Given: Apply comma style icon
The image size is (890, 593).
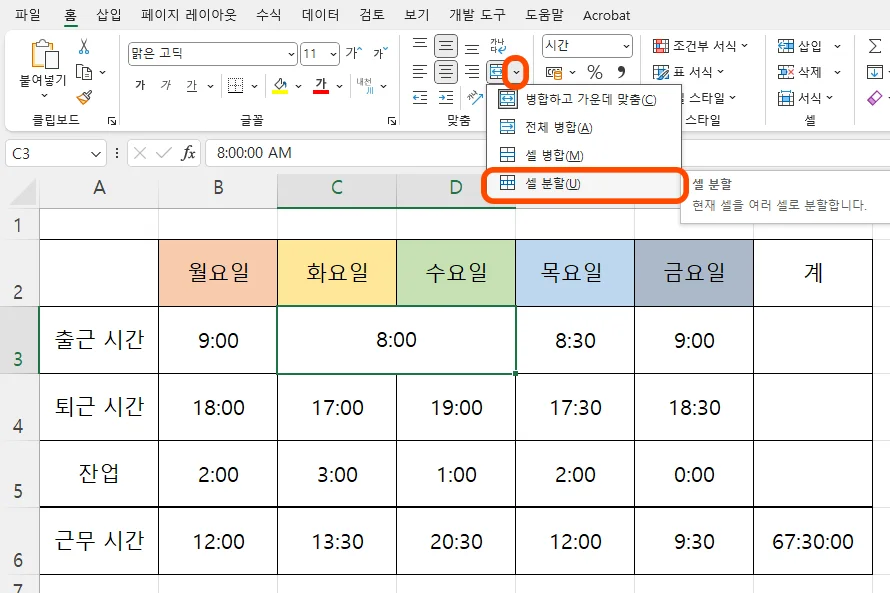Looking at the screenshot, I should [622, 72].
